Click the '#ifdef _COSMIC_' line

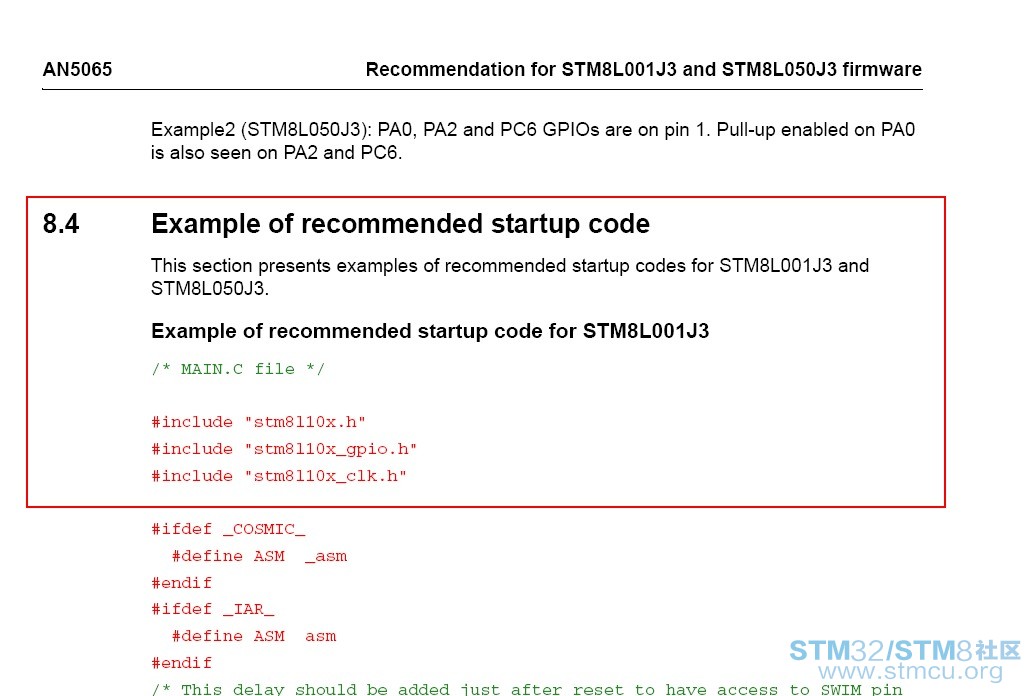(228, 529)
